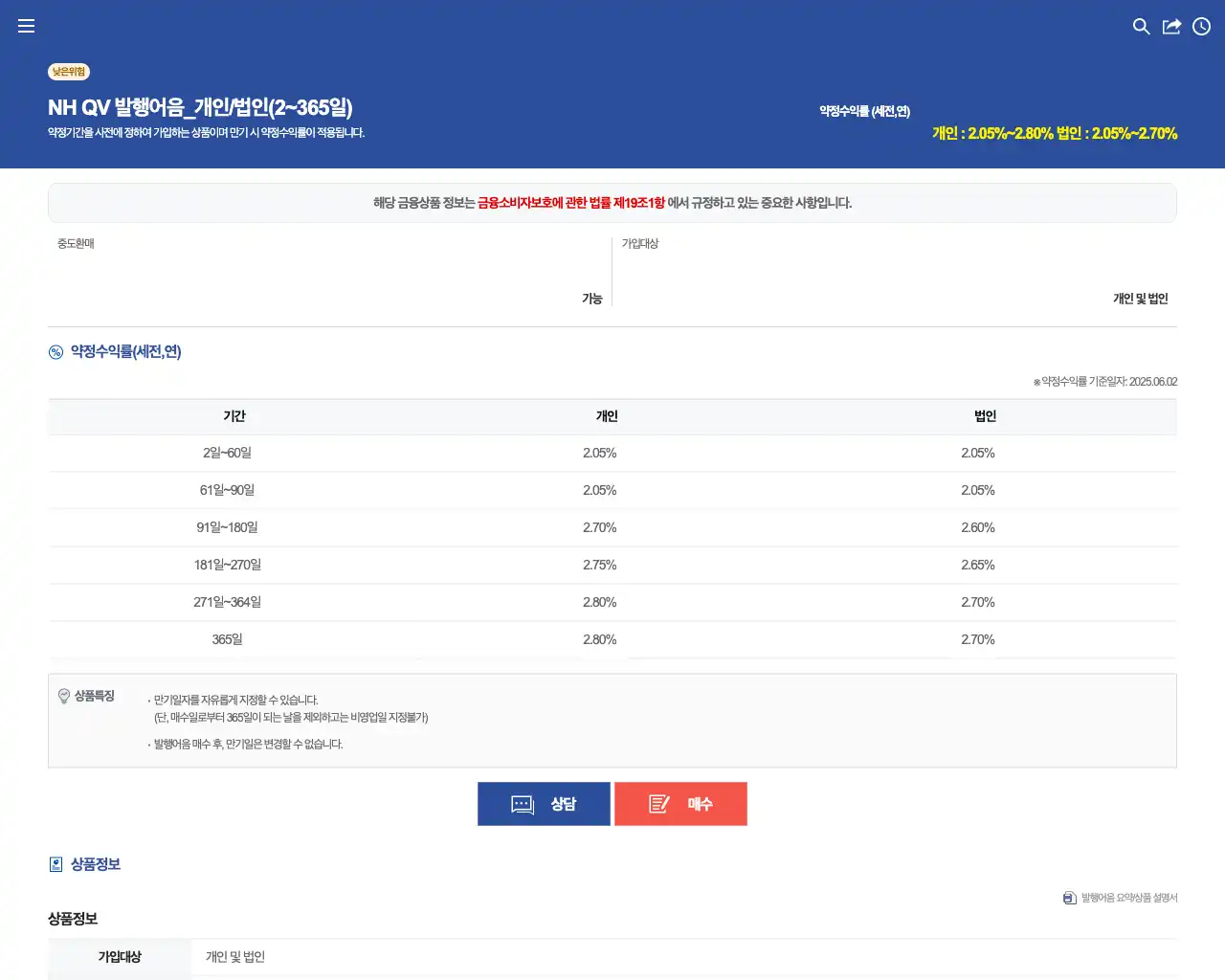Click the 낮은위험 risk badge
This screenshot has width=1225, height=980.
coord(69,72)
